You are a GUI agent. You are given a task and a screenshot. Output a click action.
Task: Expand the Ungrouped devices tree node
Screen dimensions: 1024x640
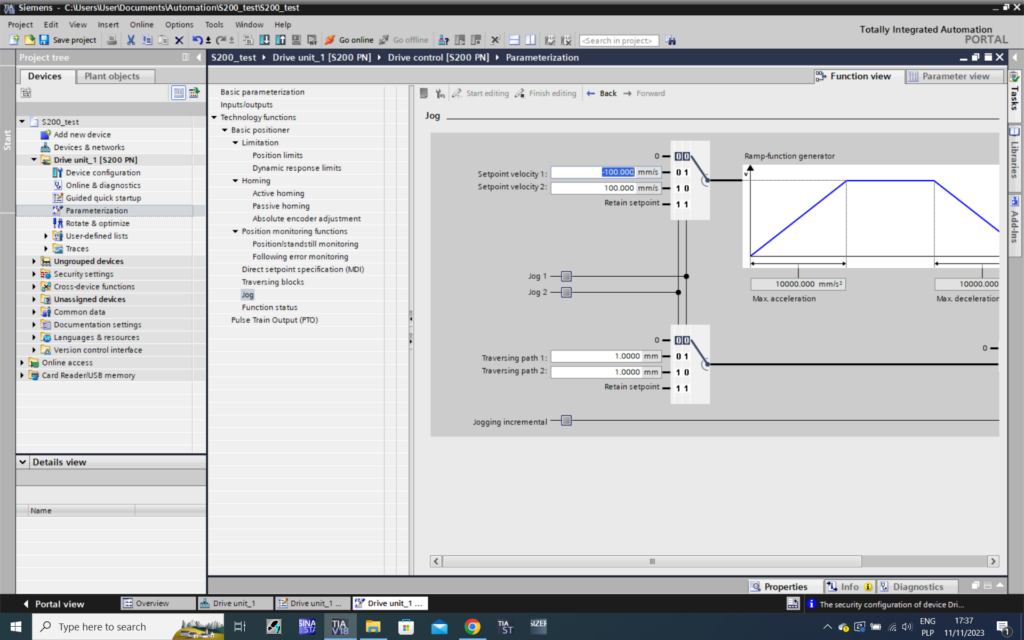coord(34,261)
